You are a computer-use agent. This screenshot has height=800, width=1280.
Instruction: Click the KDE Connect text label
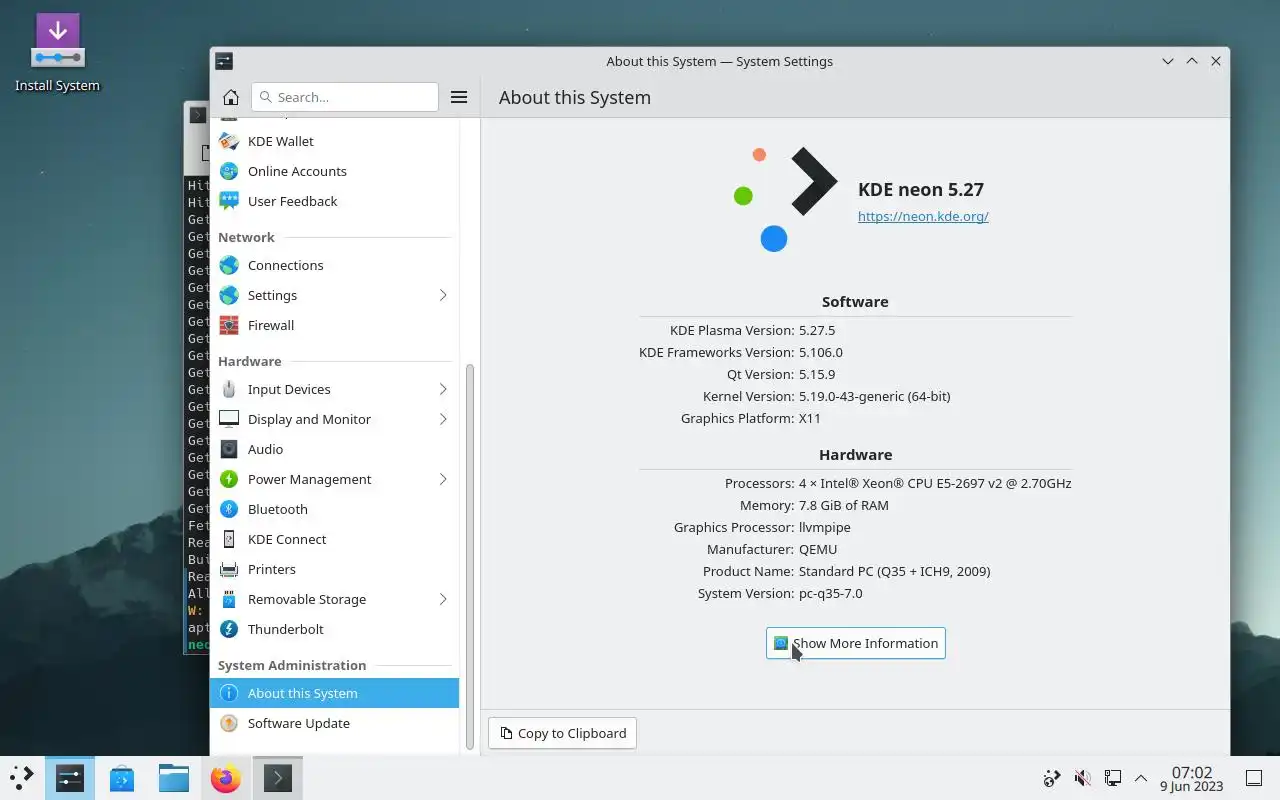[x=287, y=539]
